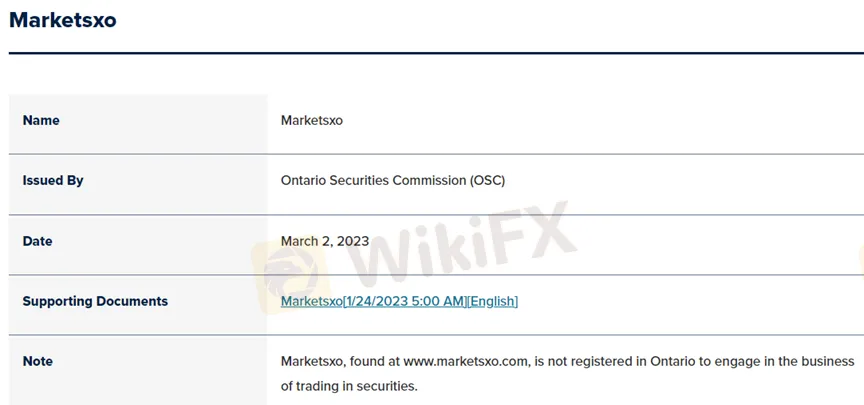Select the Note row label

38,361
